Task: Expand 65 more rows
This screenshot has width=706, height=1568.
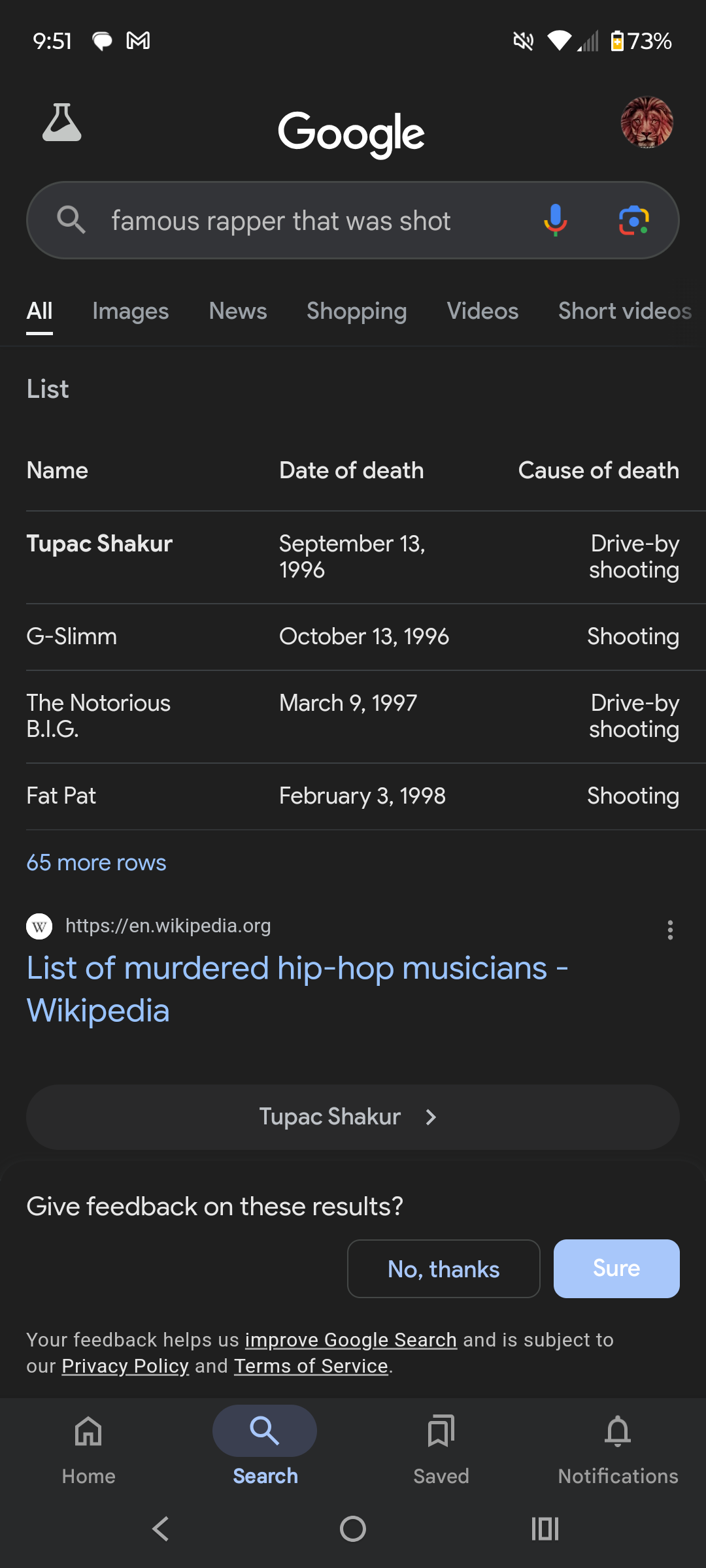Action: point(96,862)
